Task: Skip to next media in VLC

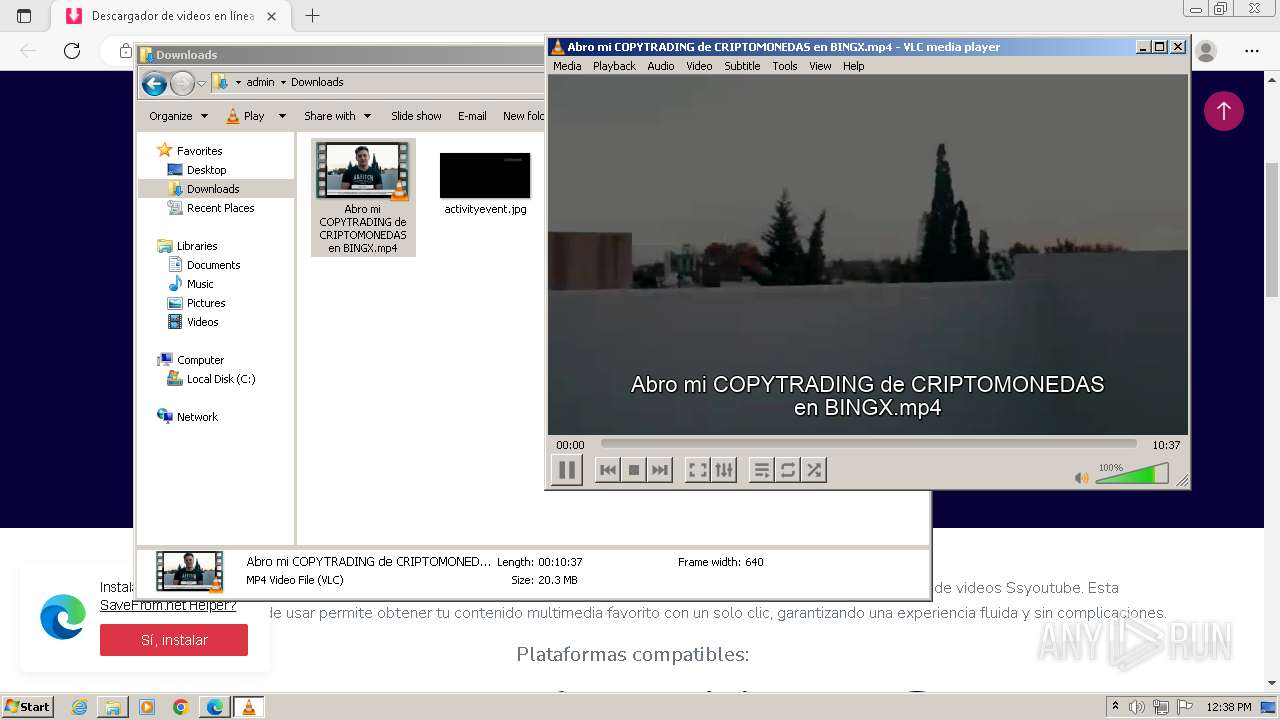Action: (659, 470)
